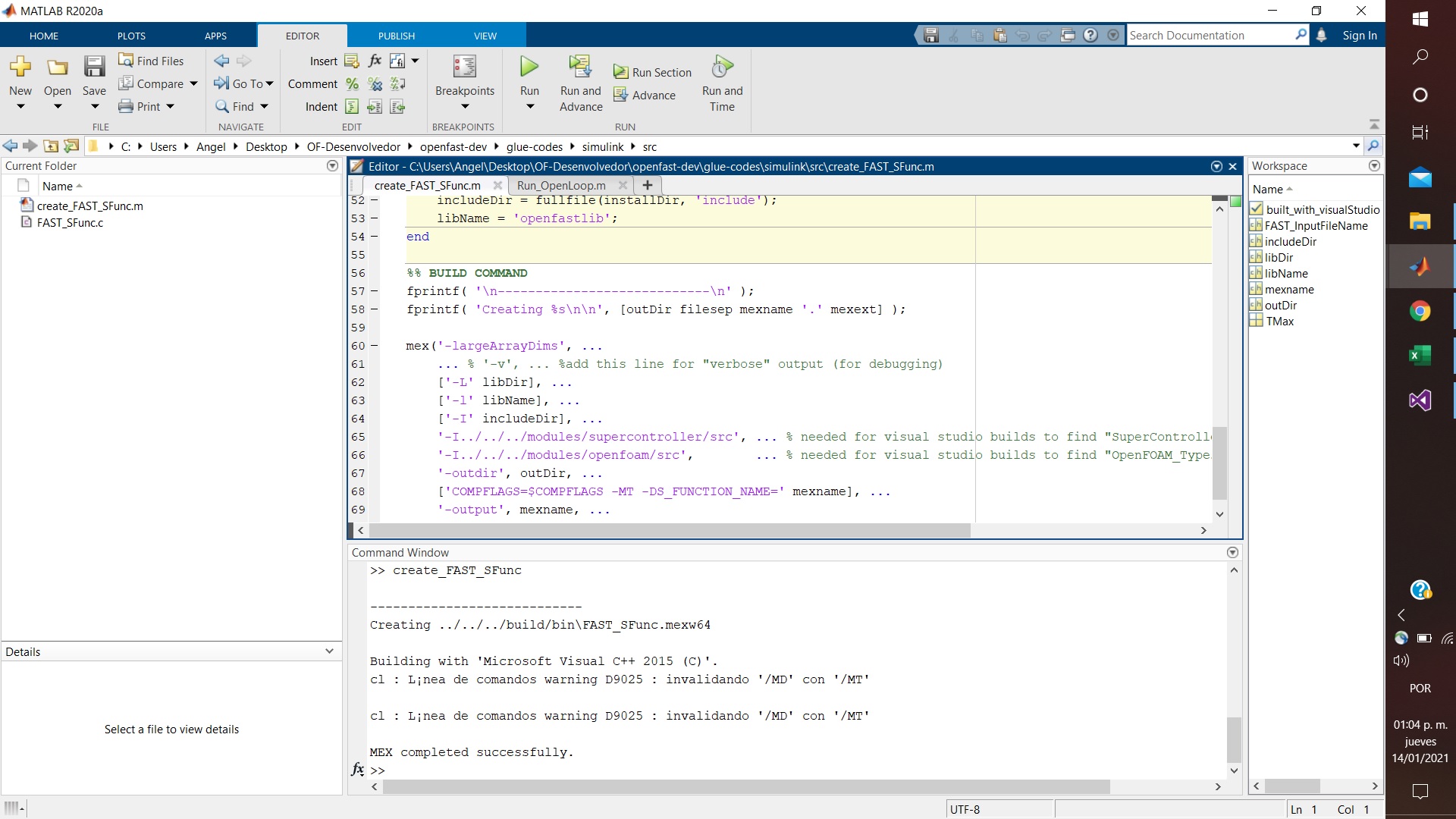Image resolution: width=1456 pixels, height=819 pixels.
Task: Expand the Details panel chevron
Action: 329,651
